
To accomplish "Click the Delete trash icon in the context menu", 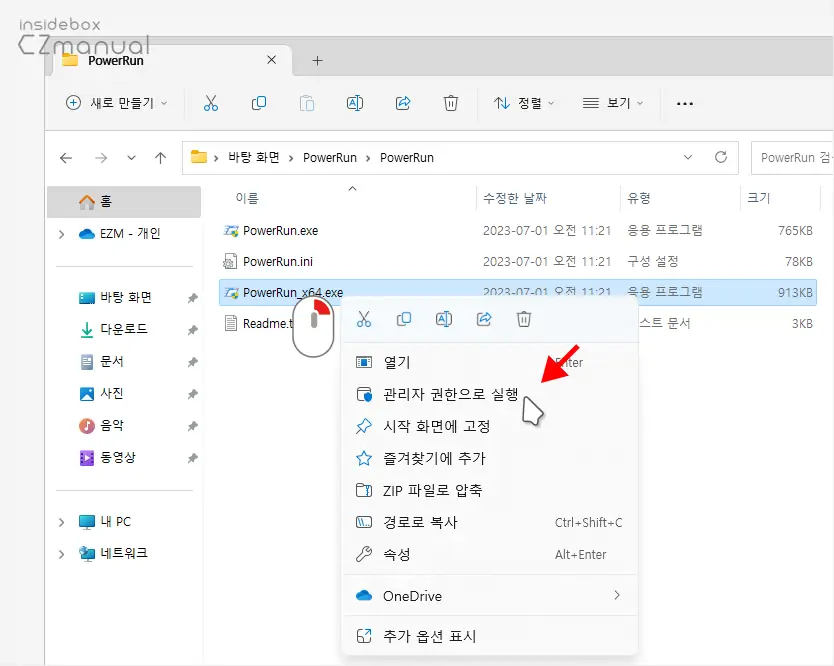I will (523, 319).
